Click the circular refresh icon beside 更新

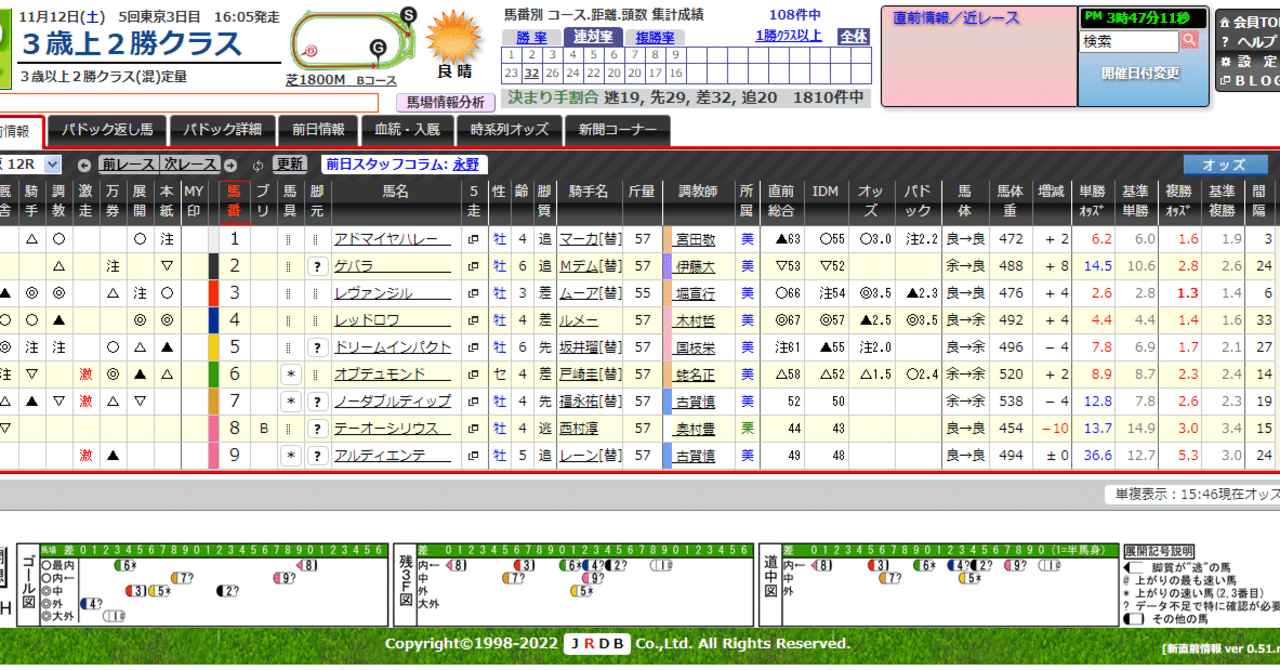pyautogui.click(x=257, y=163)
